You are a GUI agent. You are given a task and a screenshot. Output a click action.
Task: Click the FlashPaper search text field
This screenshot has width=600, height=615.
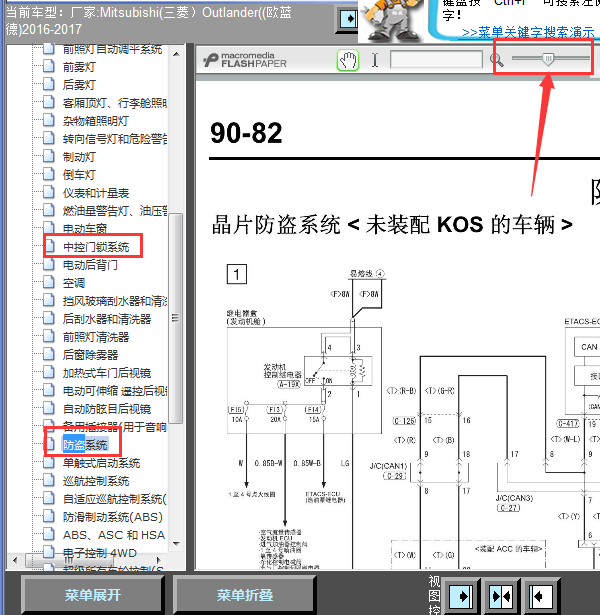pyautogui.click(x=436, y=60)
